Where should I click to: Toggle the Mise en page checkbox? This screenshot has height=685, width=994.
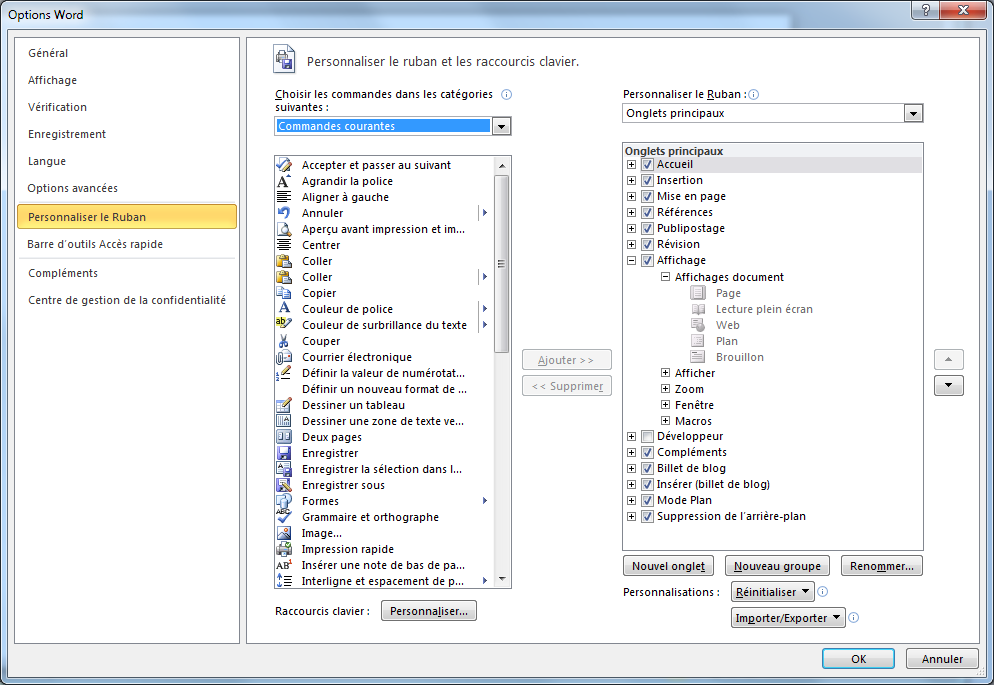pos(647,196)
